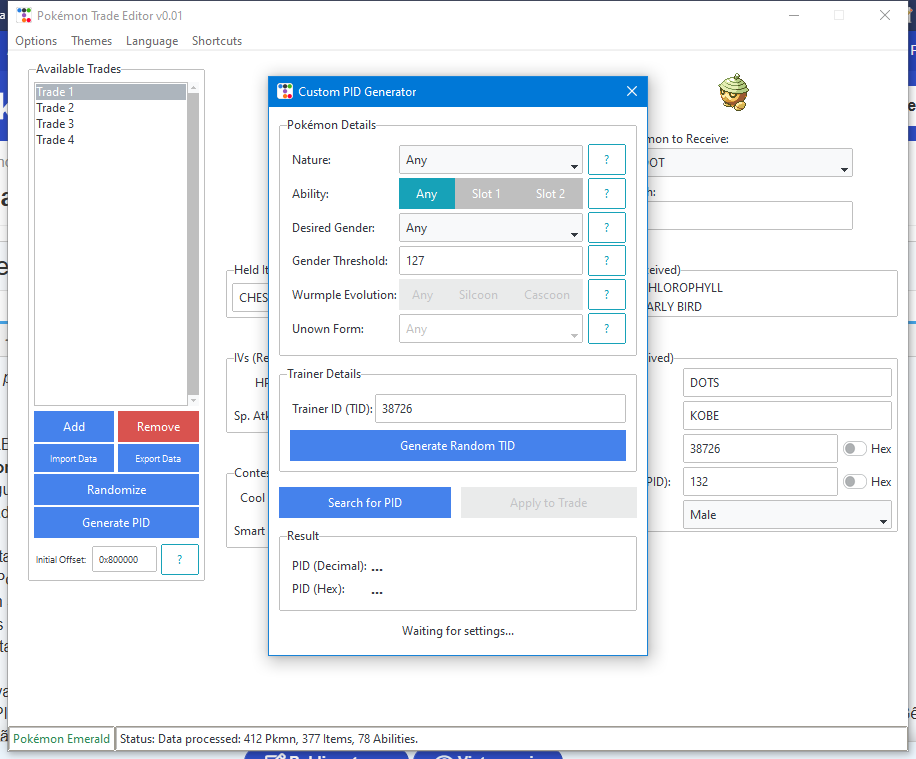Select Trade 3 in the list

click(x=56, y=124)
